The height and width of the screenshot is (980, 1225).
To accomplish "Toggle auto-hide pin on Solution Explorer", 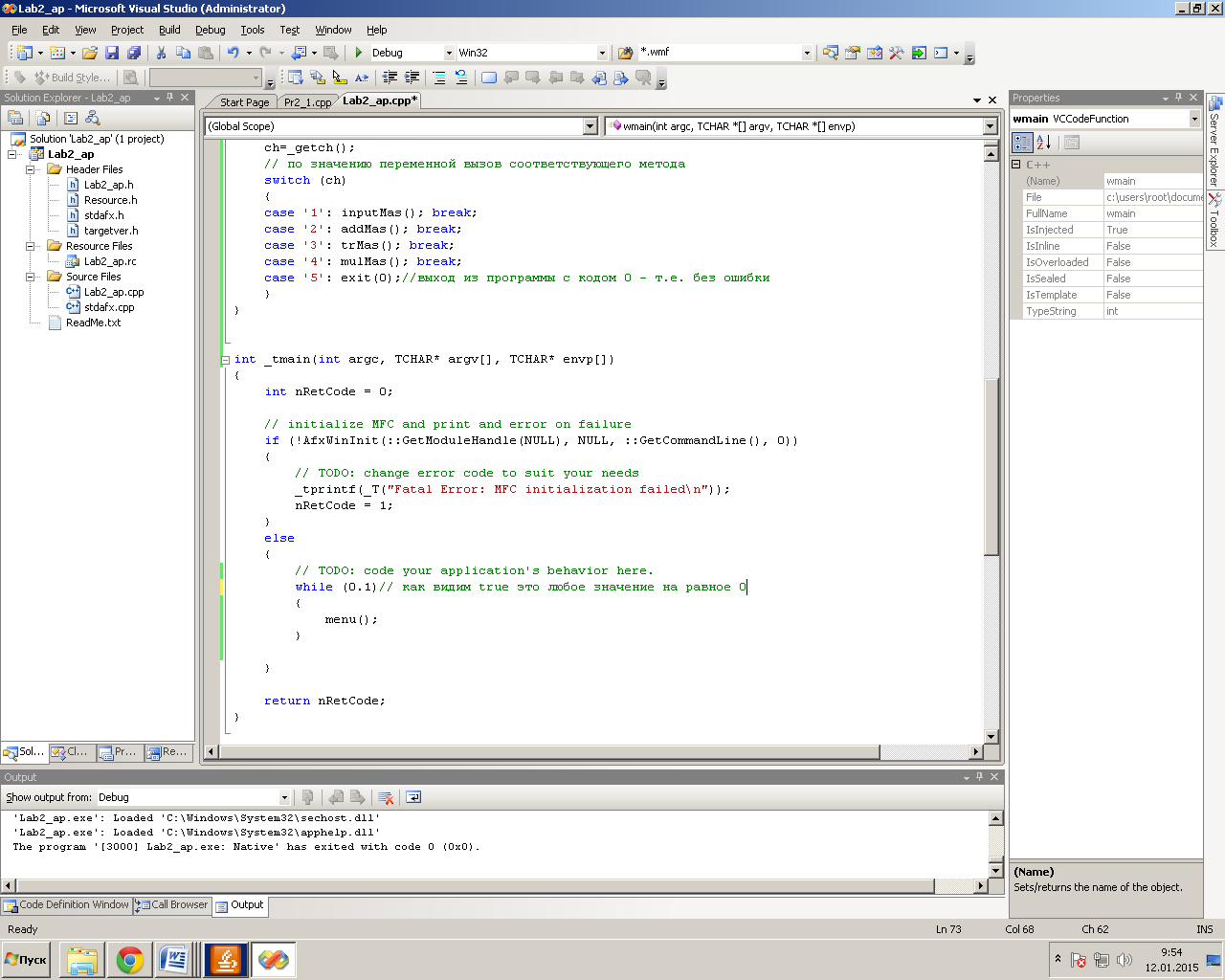I will coord(170,98).
